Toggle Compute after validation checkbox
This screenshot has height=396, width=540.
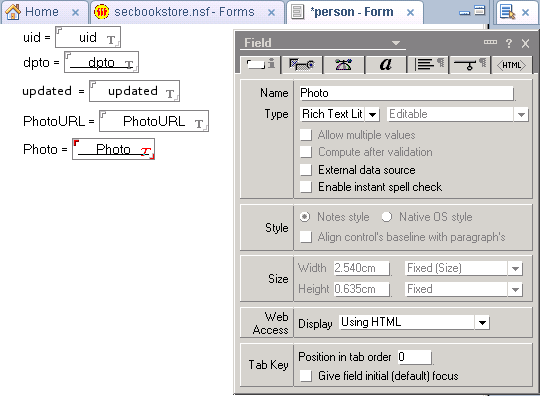306,152
